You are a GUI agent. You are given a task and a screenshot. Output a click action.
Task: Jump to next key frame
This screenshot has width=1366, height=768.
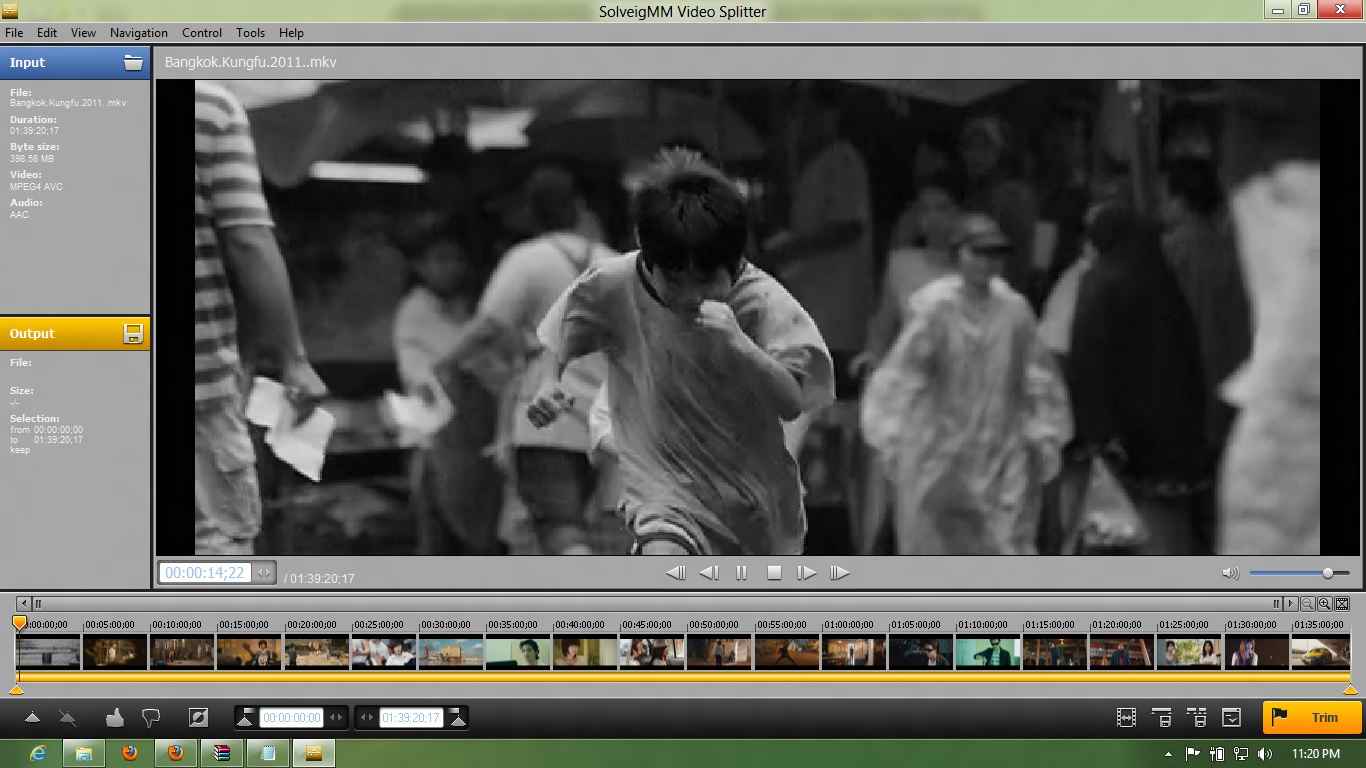point(839,573)
